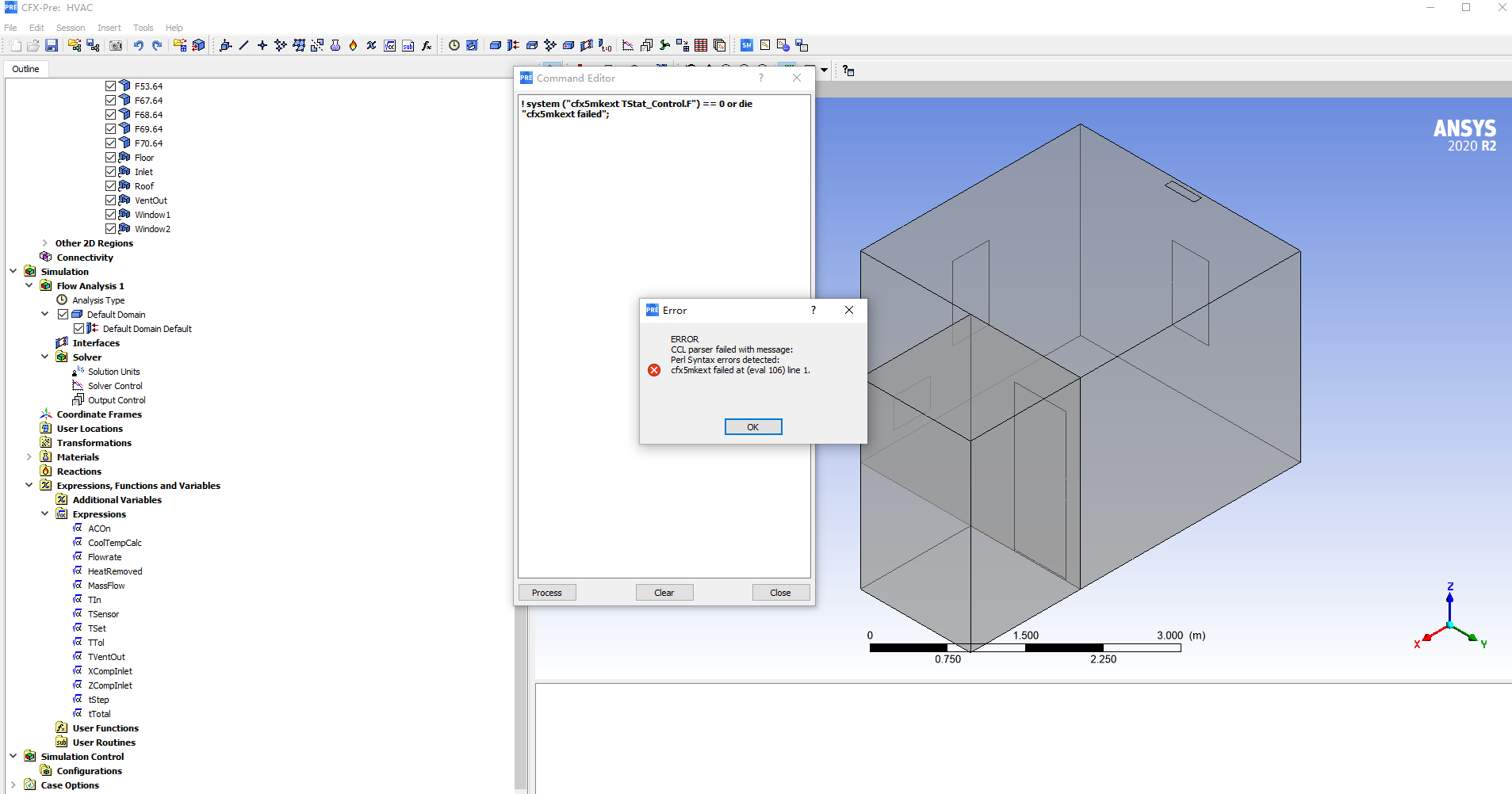Click the clock Analysis Type toolbar icon
This screenshot has height=794, width=1512.
click(454, 46)
